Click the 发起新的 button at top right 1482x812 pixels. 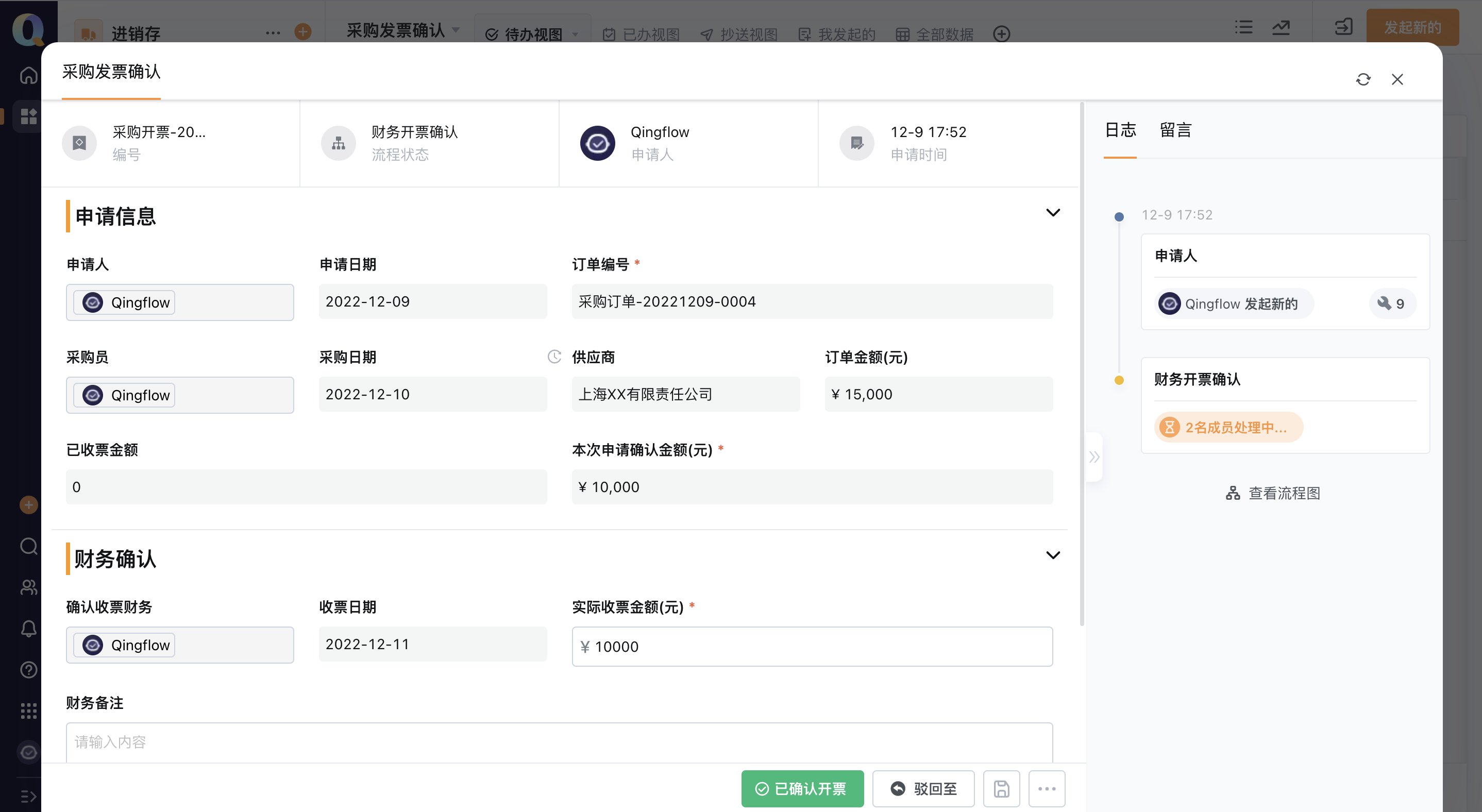pyautogui.click(x=1412, y=27)
